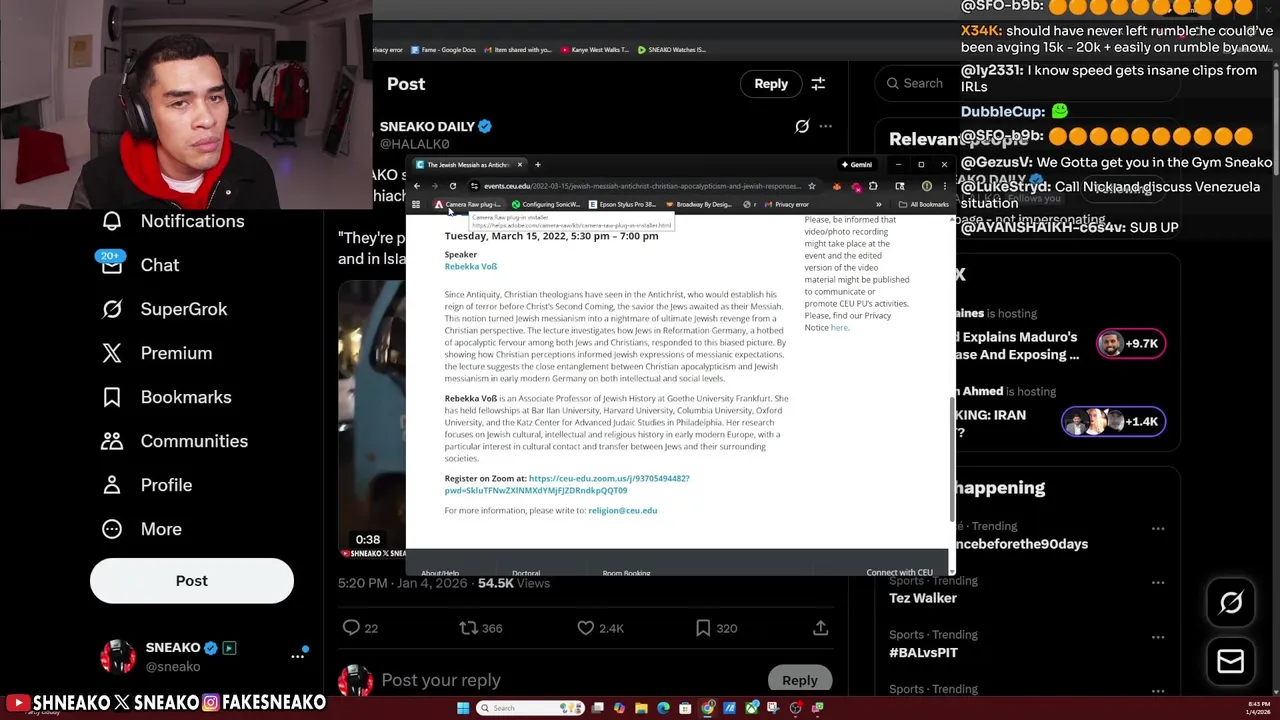Open Notifications in the X sidebar
The image size is (1280, 720).
(173, 221)
